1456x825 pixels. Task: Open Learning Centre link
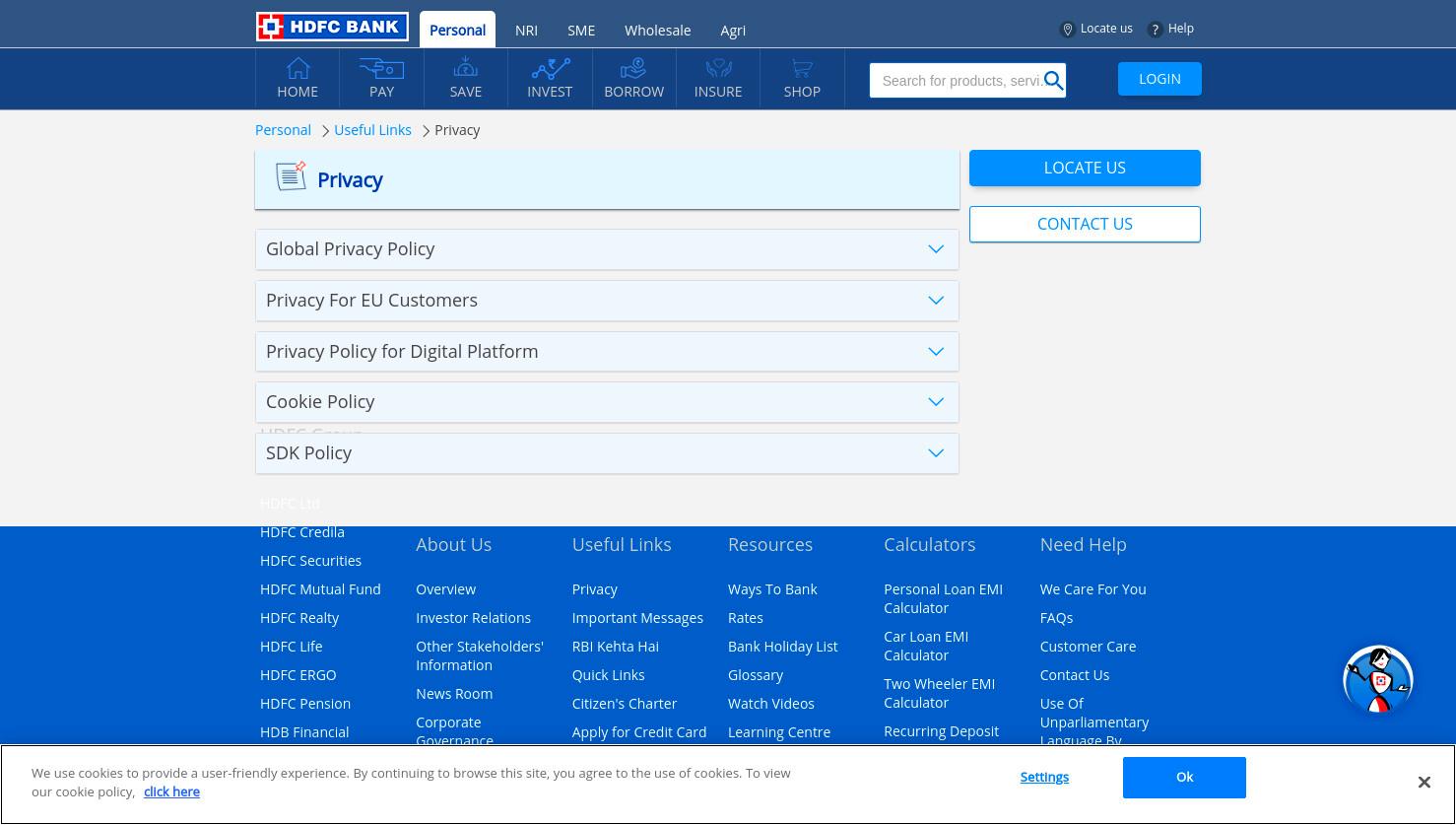pos(779,732)
